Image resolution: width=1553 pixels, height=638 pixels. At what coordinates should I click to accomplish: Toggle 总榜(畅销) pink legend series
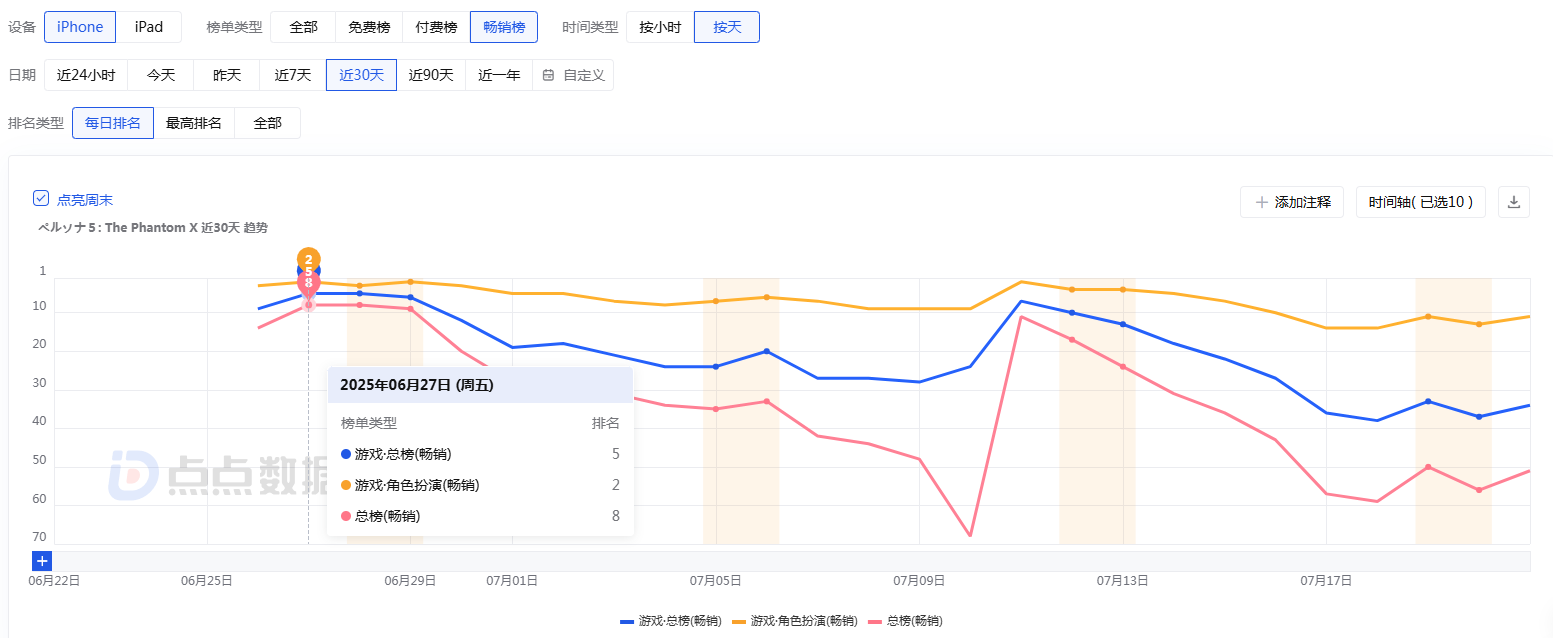tap(905, 621)
